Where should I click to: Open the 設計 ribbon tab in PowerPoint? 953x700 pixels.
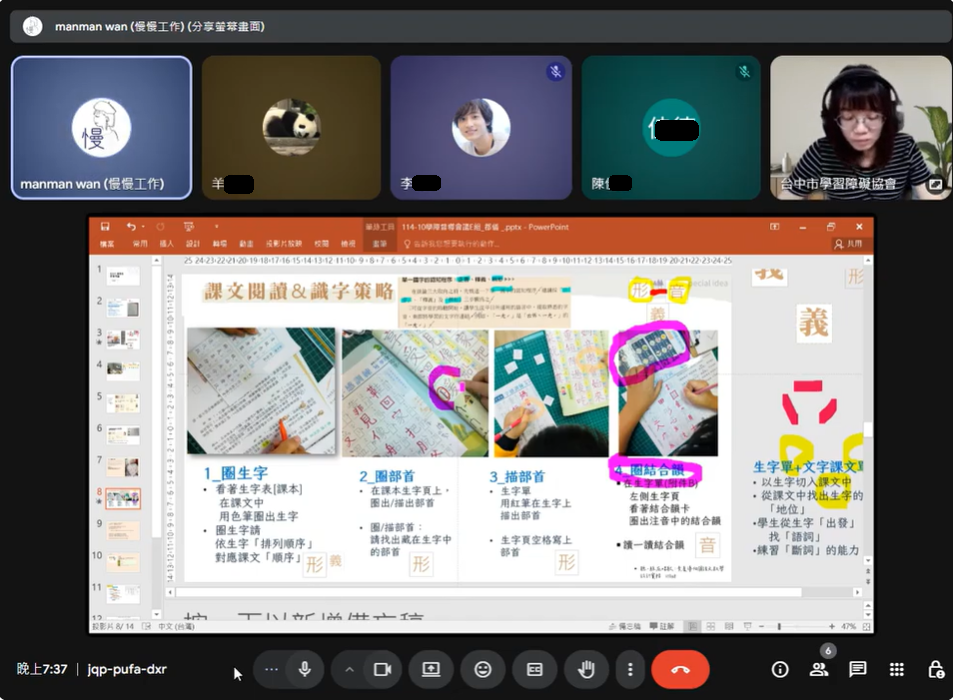click(x=193, y=243)
